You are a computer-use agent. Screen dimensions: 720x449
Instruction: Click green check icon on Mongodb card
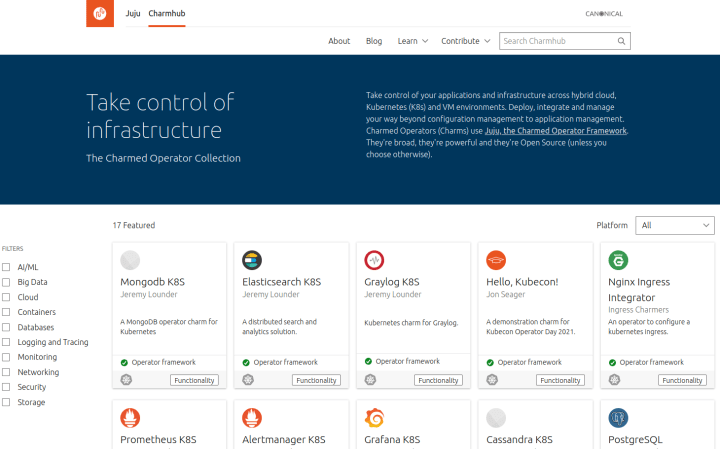pos(124,363)
